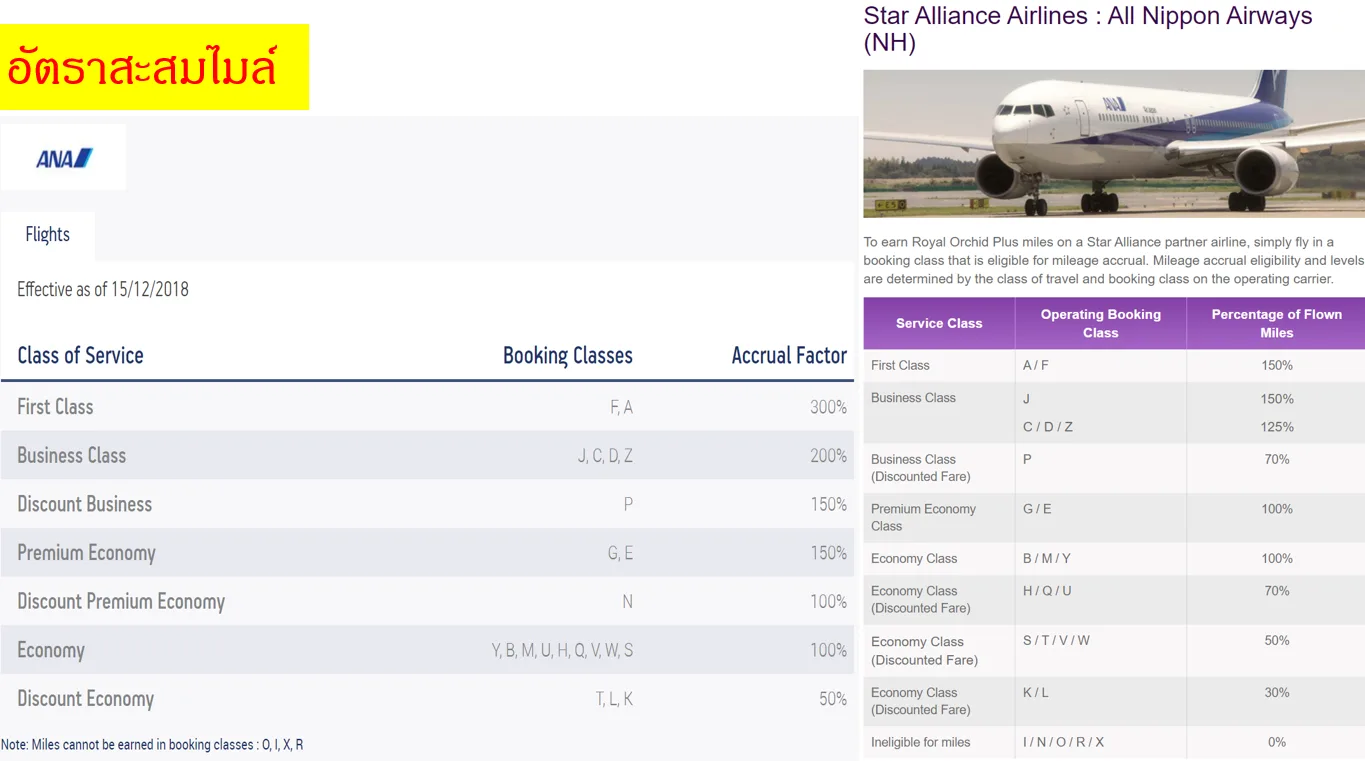The image size is (1365, 761).
Task: Select 'Business Class' label beside booking class J
Action: [913, 398]
